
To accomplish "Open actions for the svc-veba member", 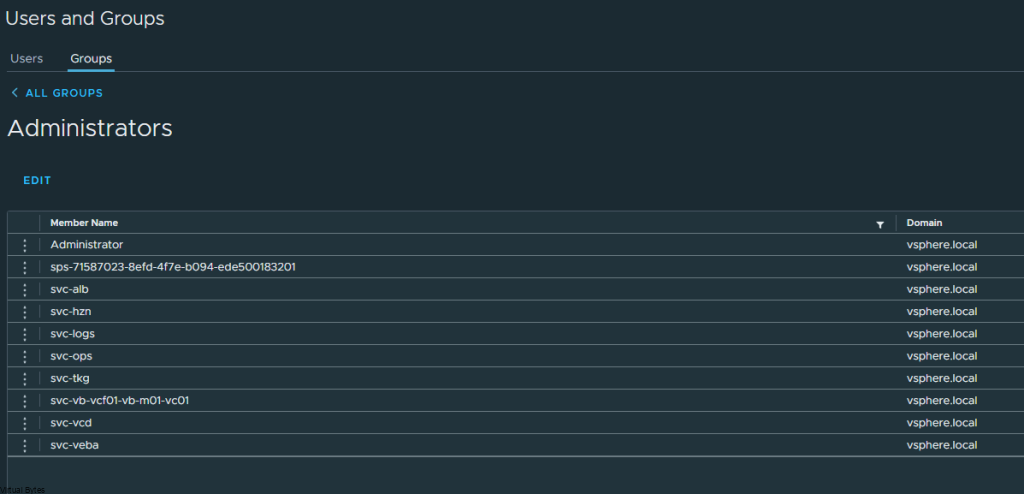I will [25, 445].
